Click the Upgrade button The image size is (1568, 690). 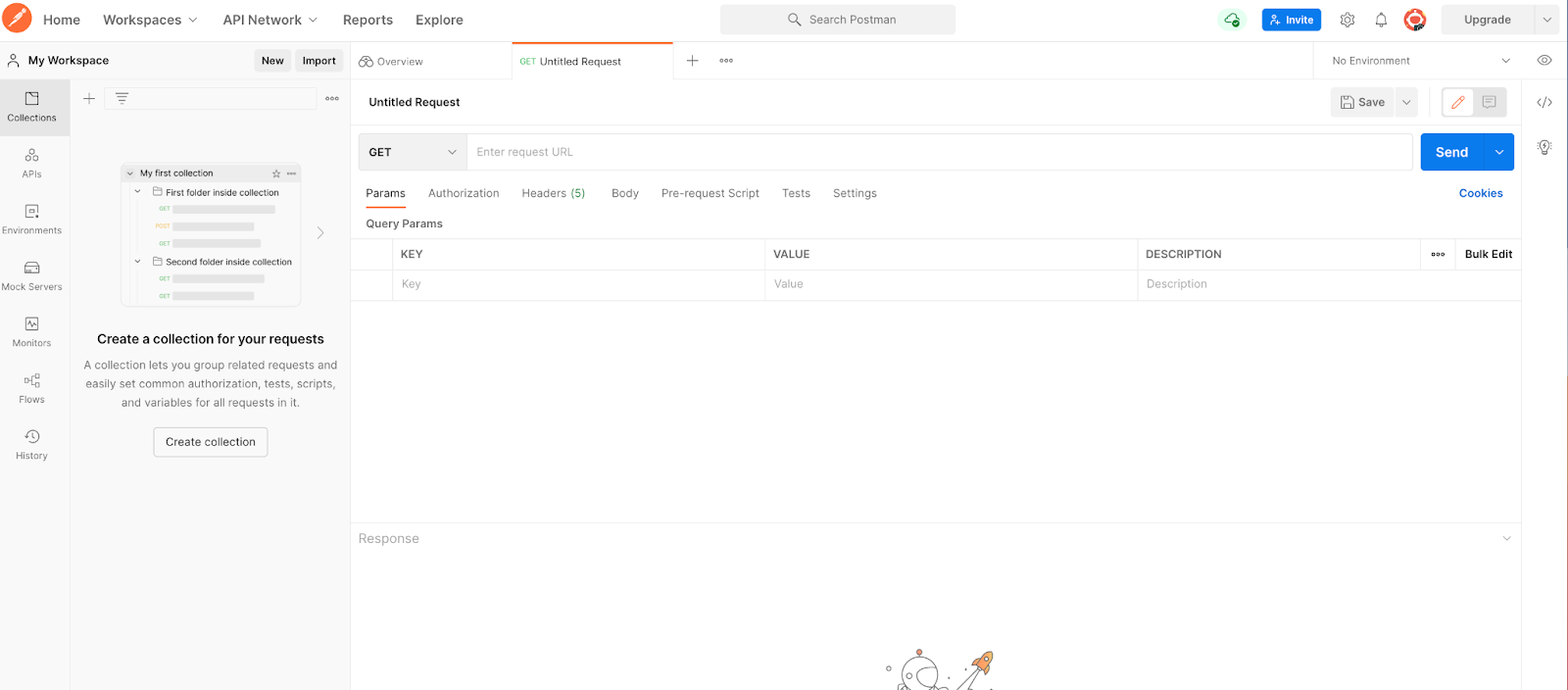(x=1488, y=20)
